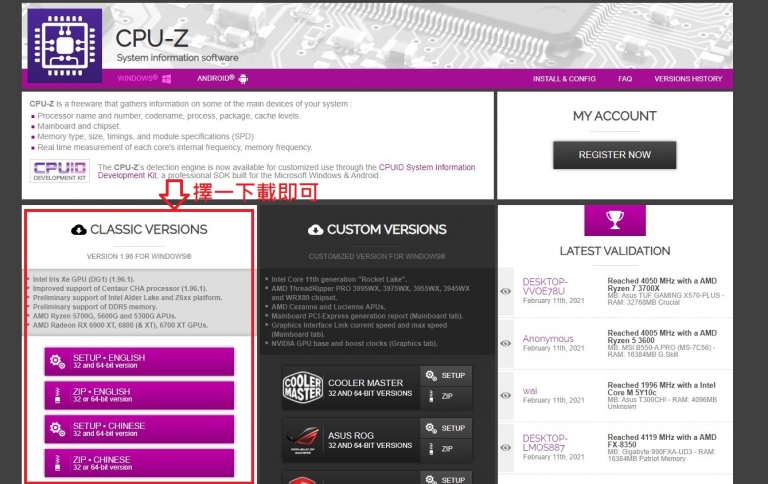Click 'Intel Iris Xe GPU (DG1) (1.96.1)' line

(83, 279)
